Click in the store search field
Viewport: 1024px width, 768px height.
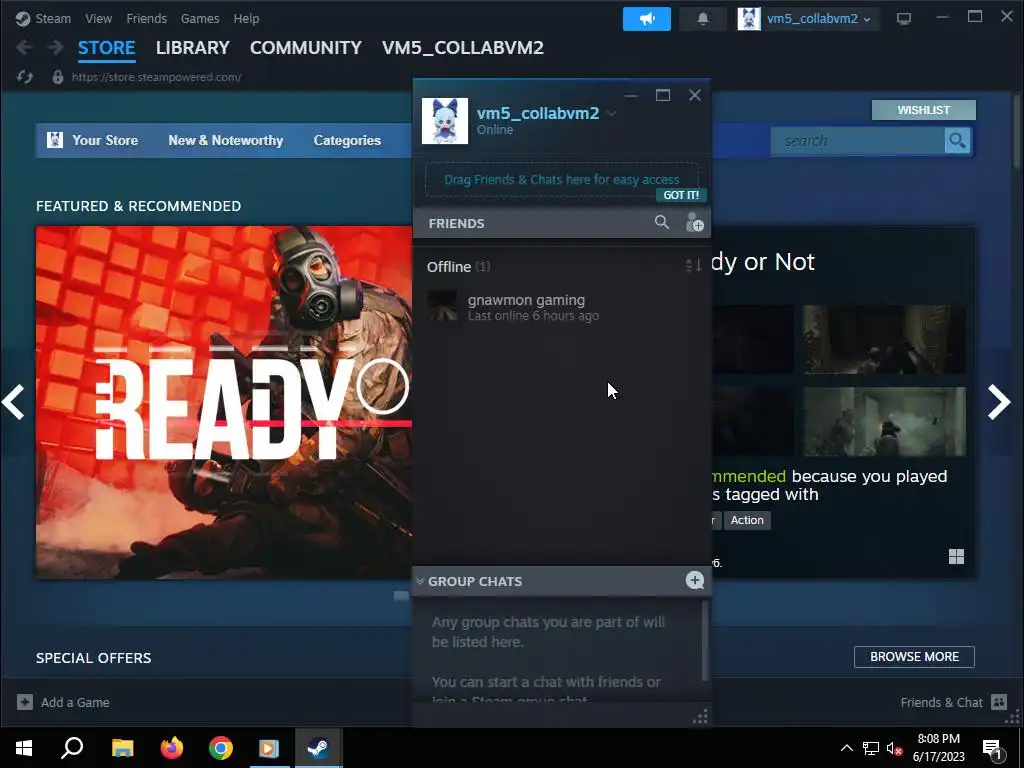click(857, 140)
